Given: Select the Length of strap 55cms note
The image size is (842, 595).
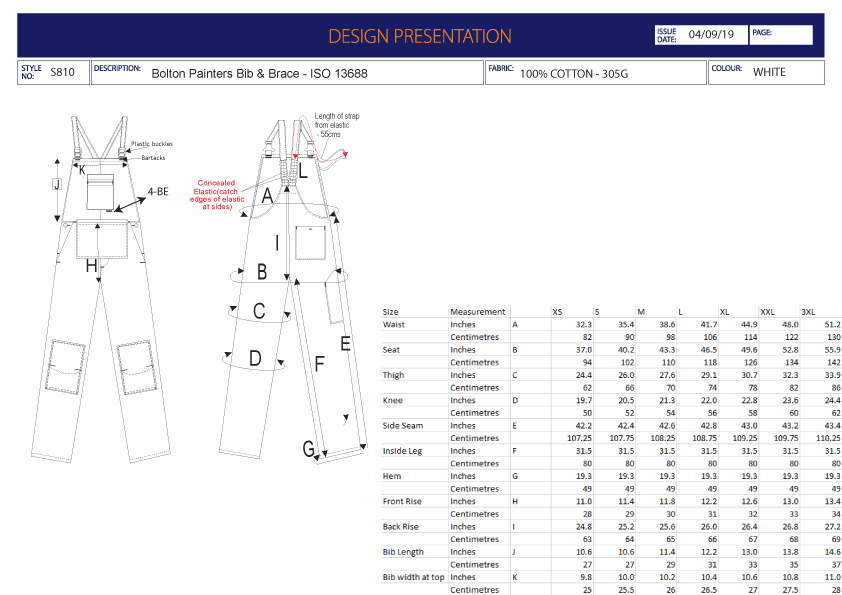Looking at the screenshot, I should (336, 125).
